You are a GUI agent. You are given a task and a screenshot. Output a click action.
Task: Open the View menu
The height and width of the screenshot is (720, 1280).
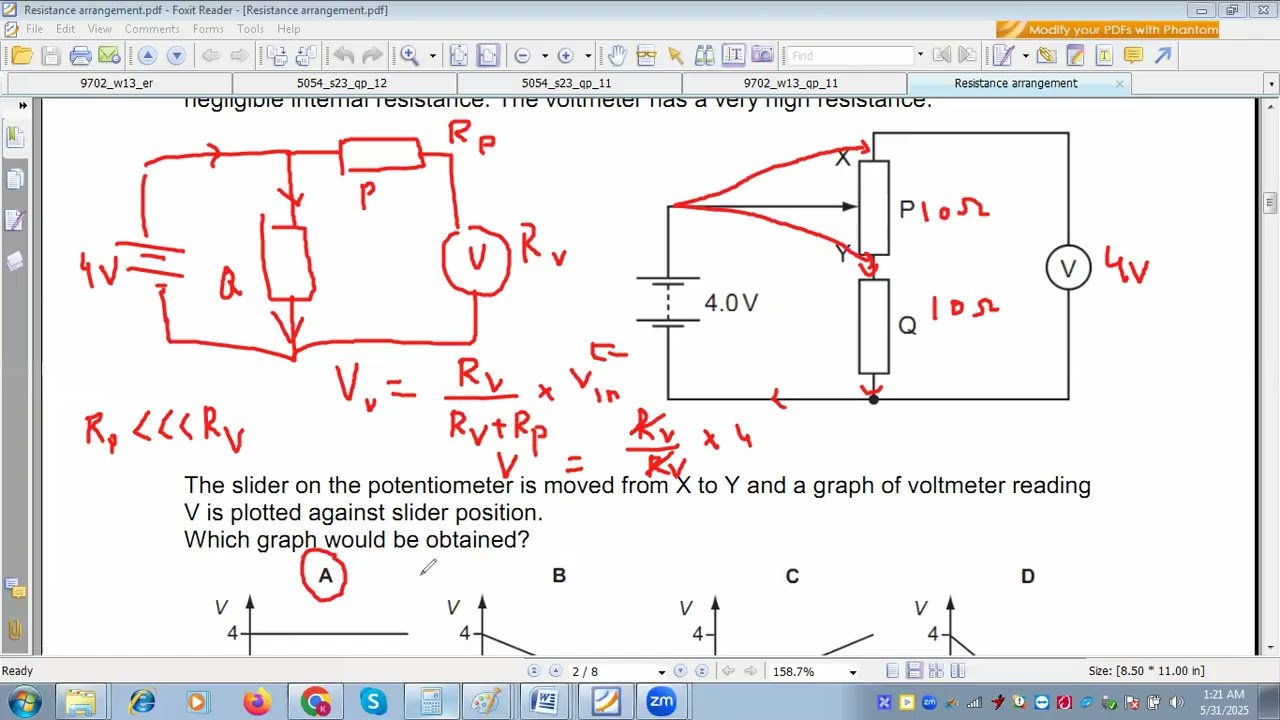[x=99, y=29]
